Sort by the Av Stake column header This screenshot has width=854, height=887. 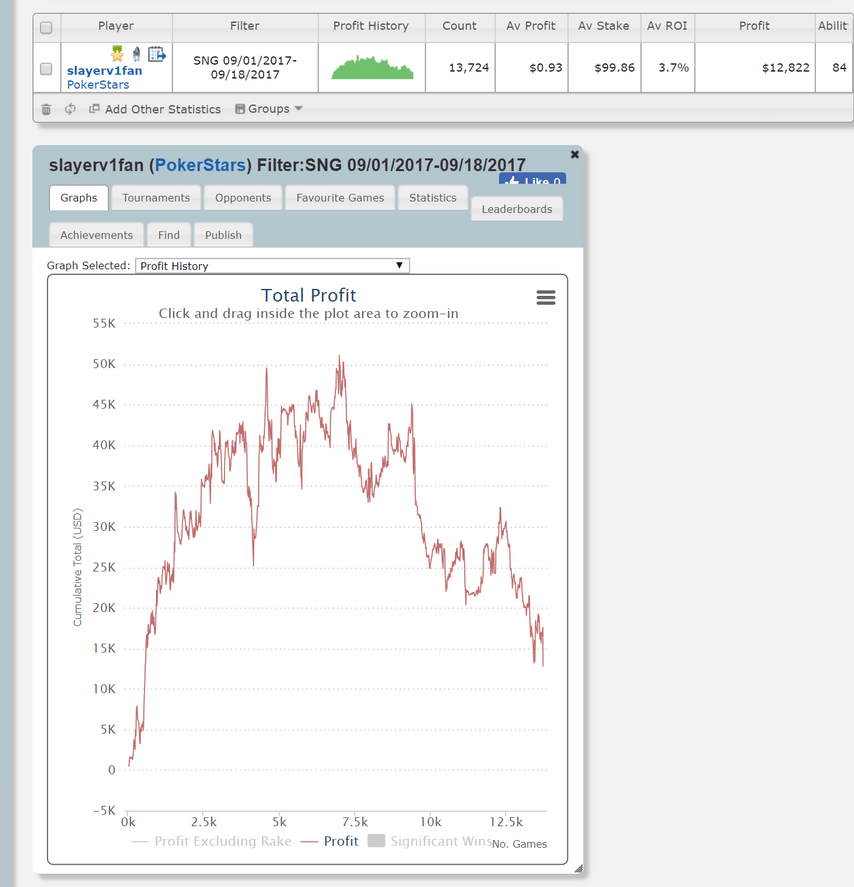[x=603, y=26]
